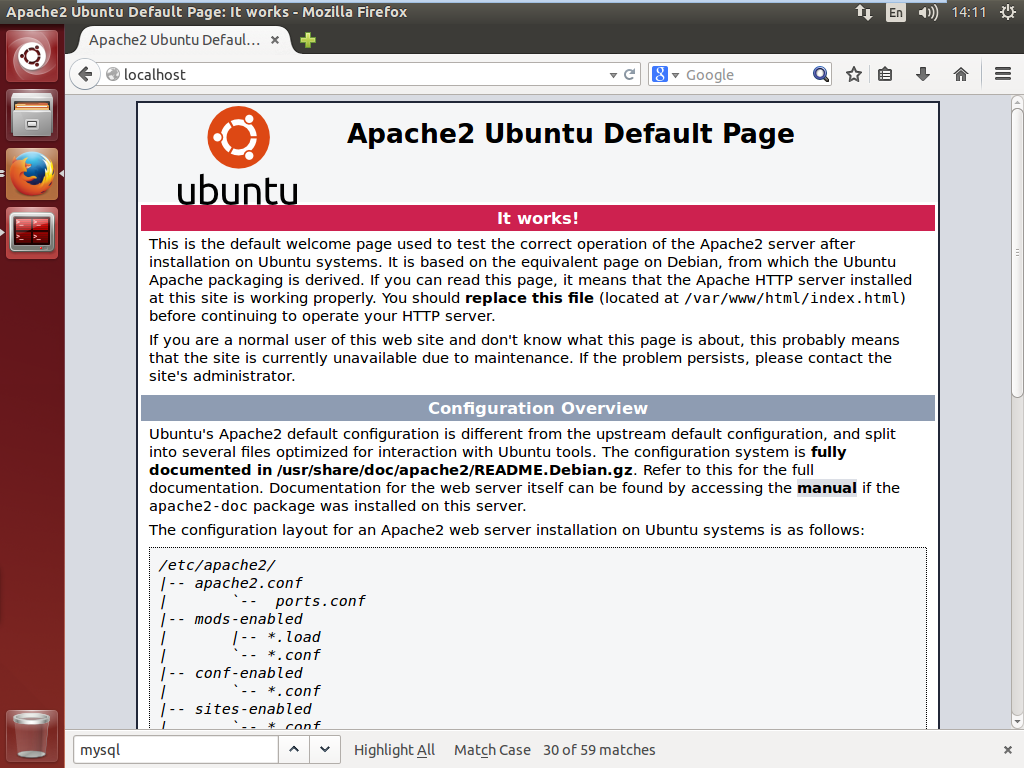Open the manual link
The image size is (1024, 768).
coord(827,488)
